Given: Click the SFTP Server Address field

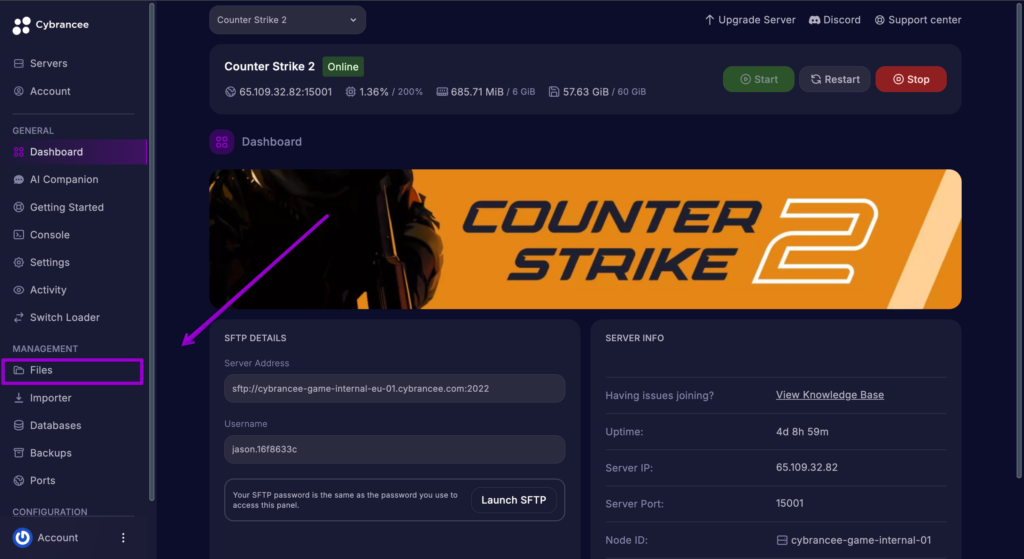Looking at the screenshot, I should [394, 389].
